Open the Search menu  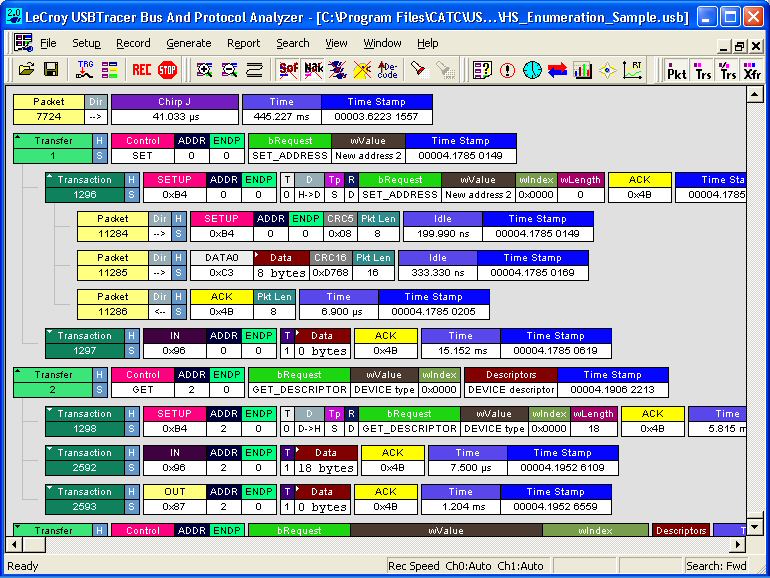(x=293, y=43)
